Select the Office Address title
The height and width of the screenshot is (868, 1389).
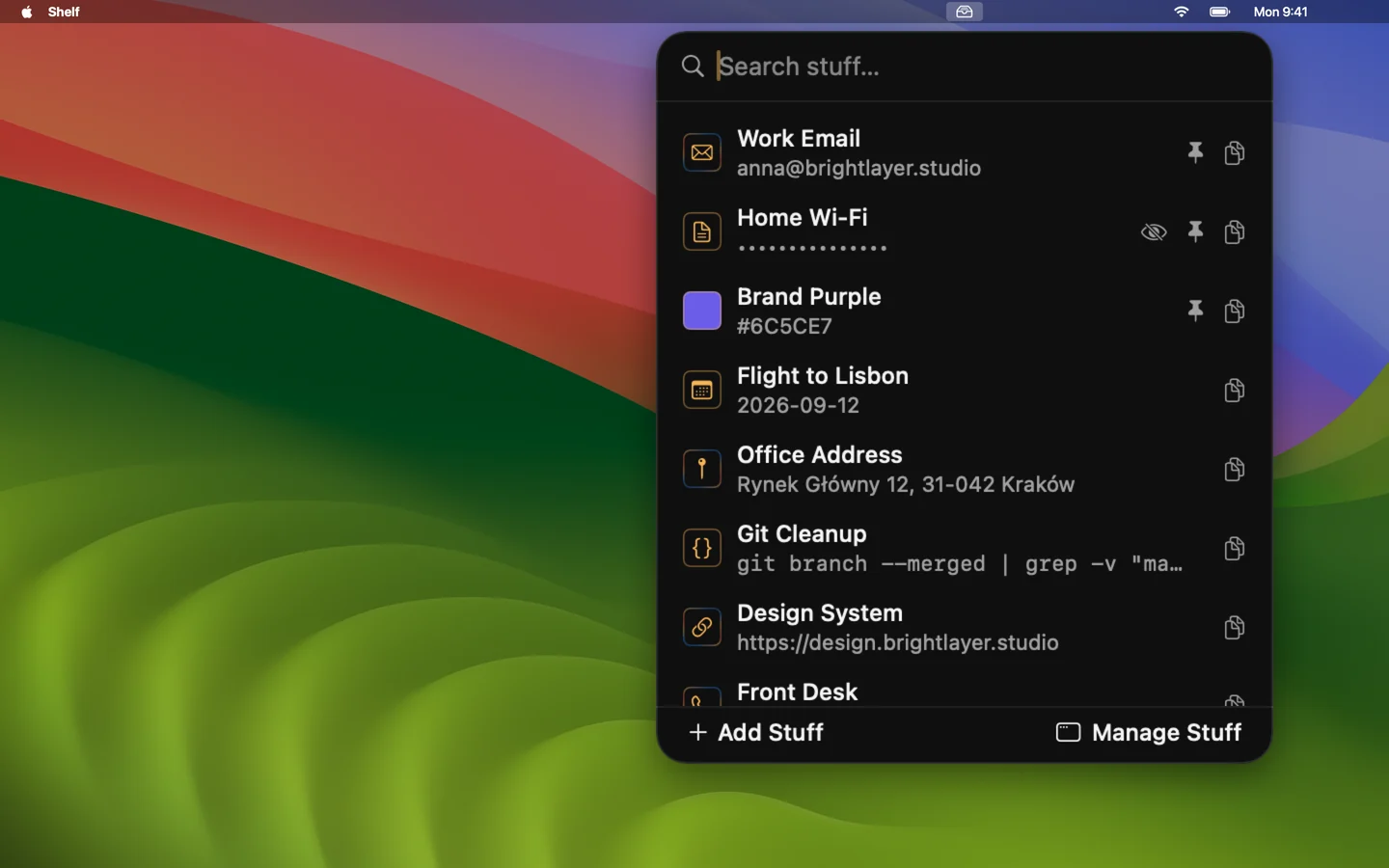[x=820, y=455]
